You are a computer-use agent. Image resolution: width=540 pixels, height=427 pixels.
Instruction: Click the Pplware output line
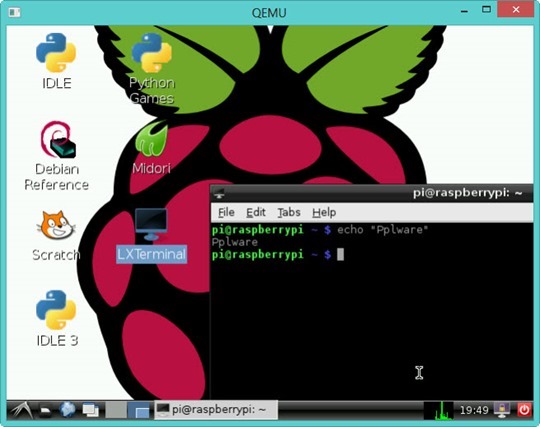coord(235,242)
